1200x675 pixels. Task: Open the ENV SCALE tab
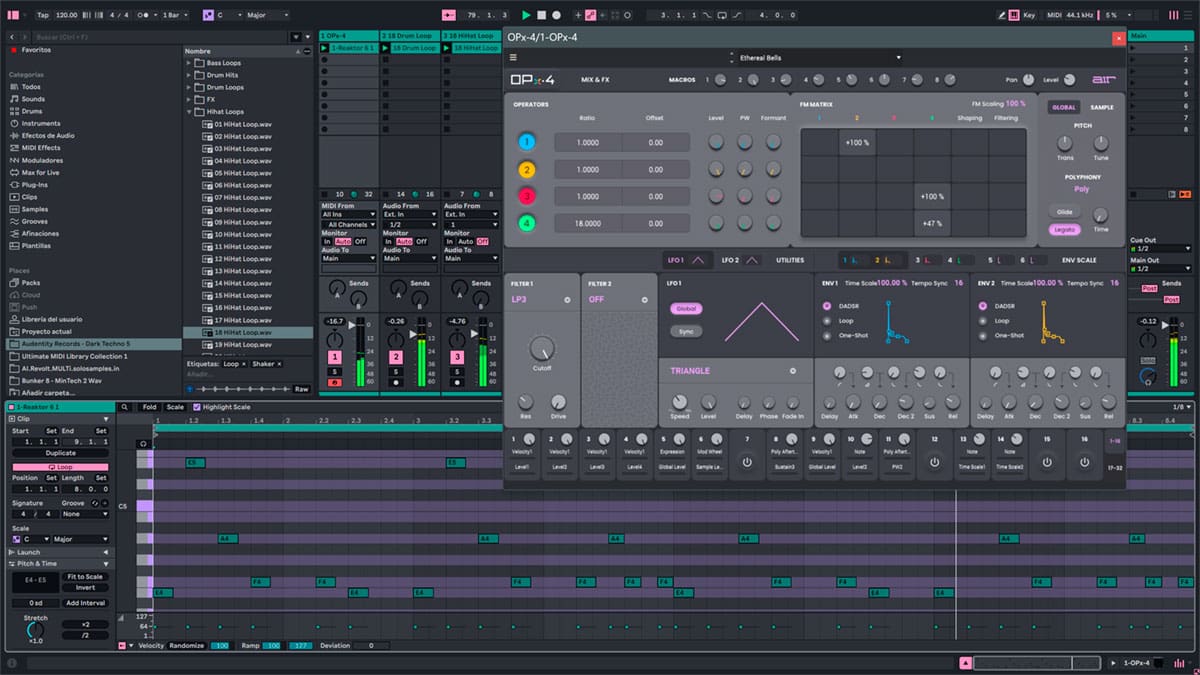click(x=1079, y=260)
